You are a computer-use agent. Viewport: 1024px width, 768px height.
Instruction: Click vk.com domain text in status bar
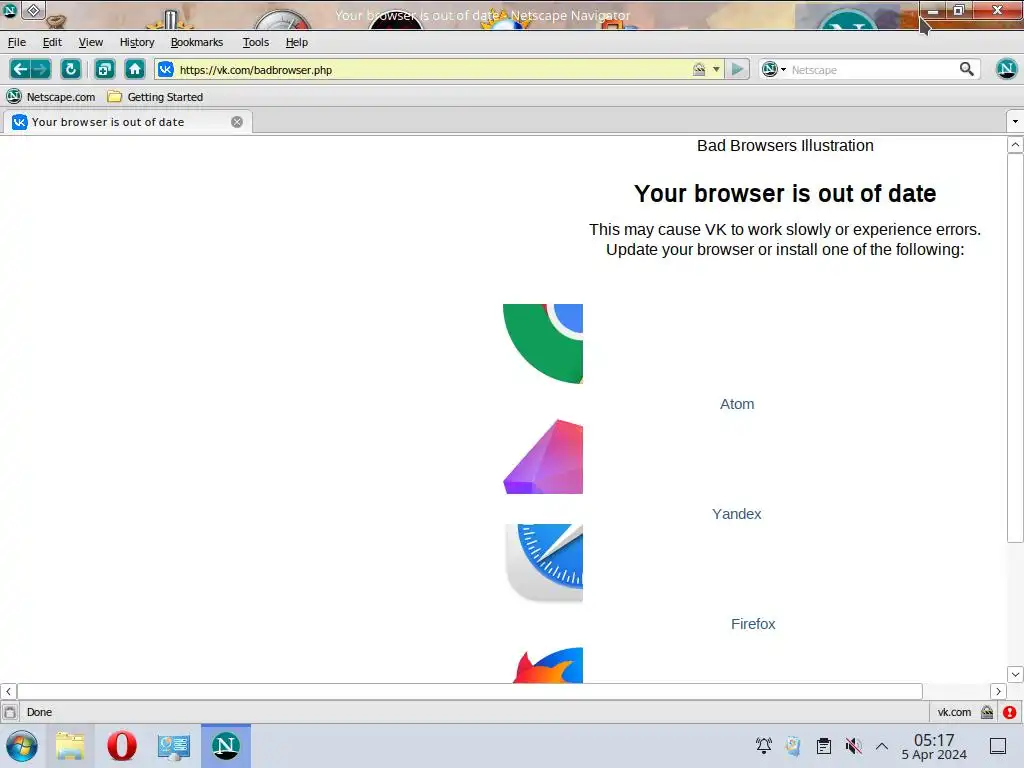954,712
